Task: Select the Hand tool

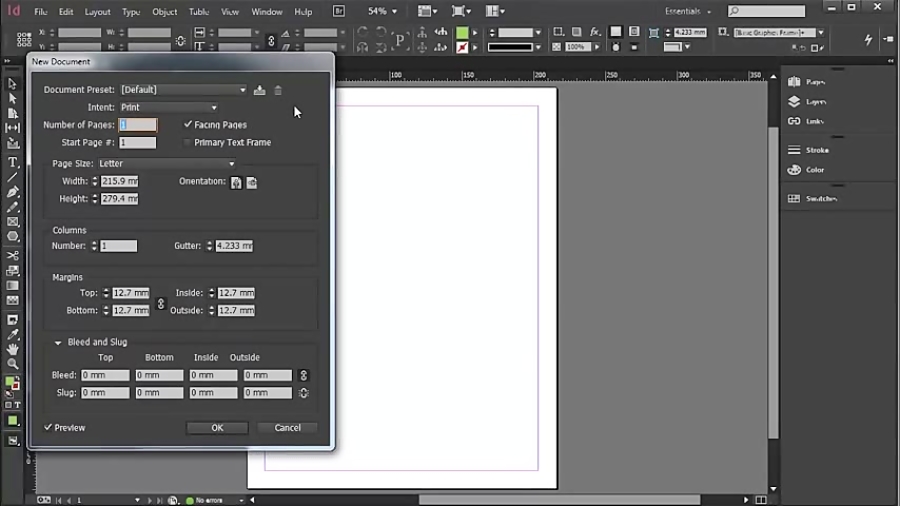Action: [12, 349]
